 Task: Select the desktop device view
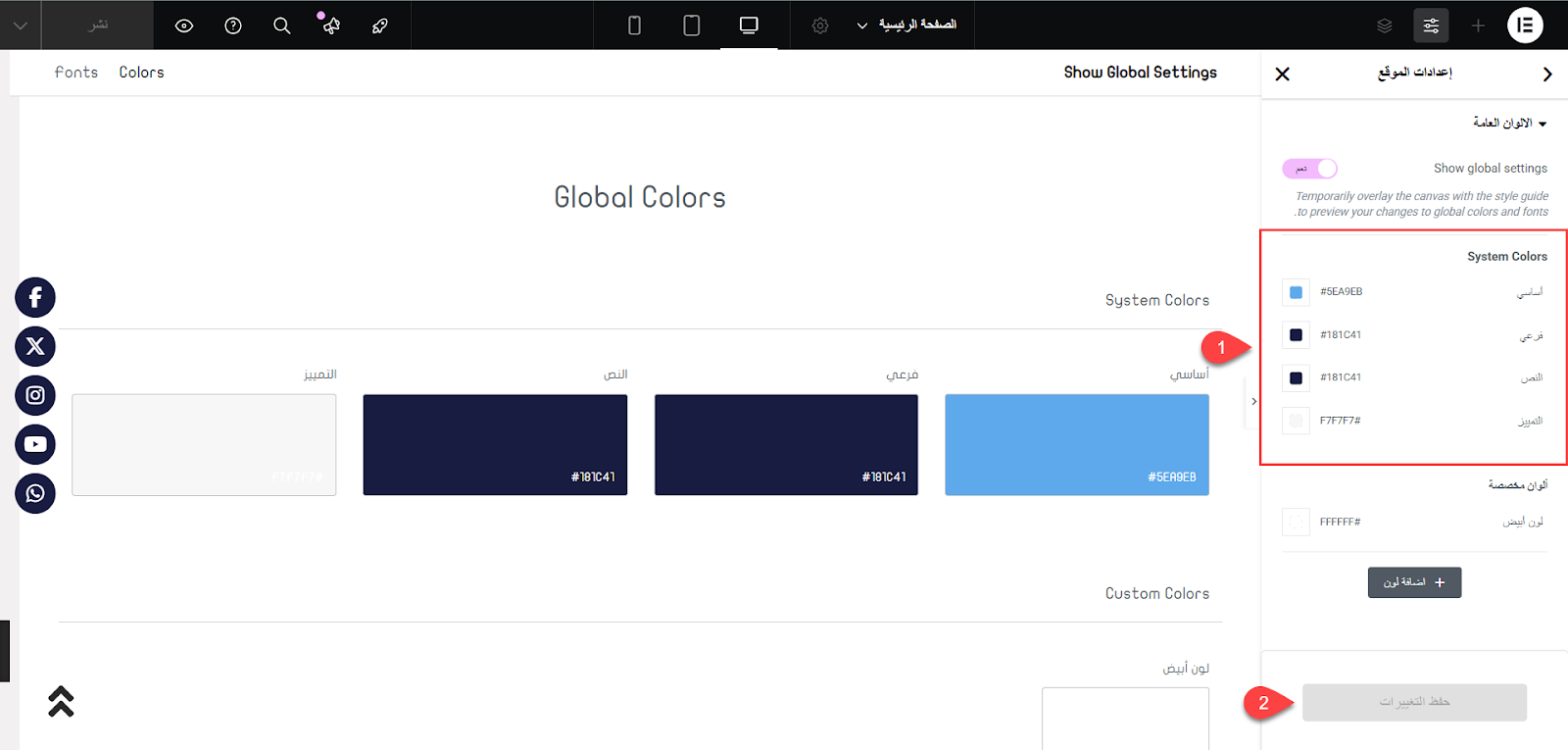[x=749, y=25]
